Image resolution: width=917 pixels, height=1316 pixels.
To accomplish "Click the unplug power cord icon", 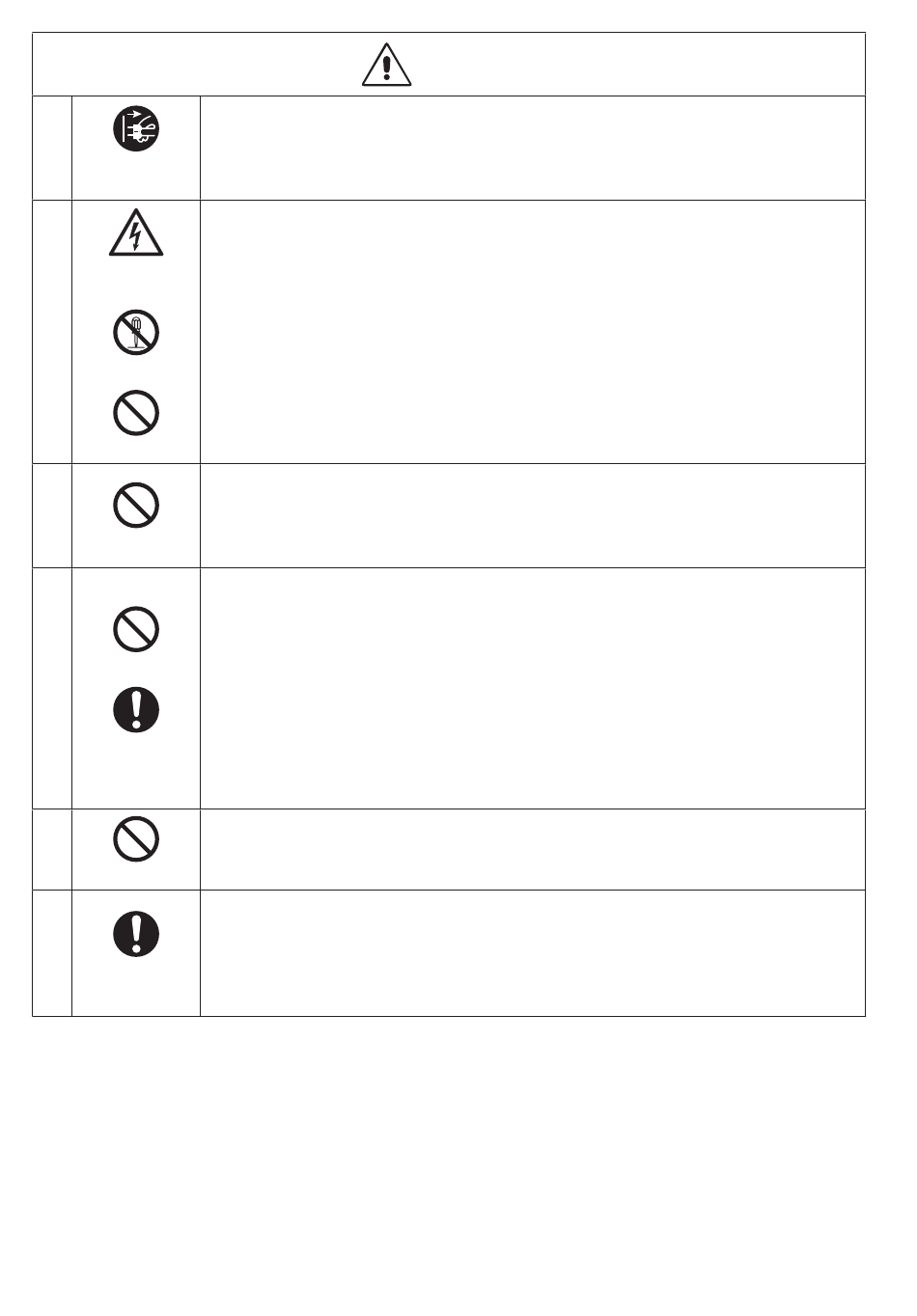I will (x=136, y=129).
